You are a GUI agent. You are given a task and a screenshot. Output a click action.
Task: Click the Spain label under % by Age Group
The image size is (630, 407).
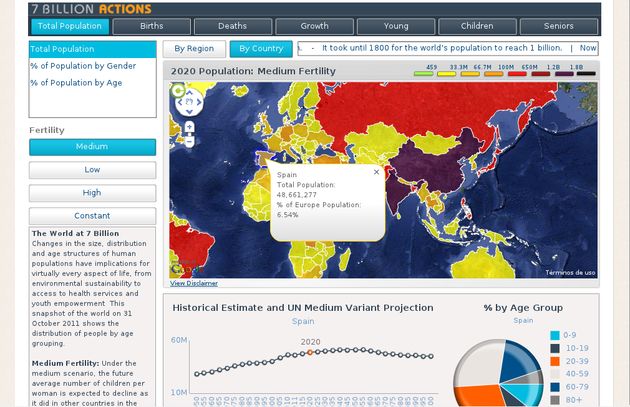[523, 320]
